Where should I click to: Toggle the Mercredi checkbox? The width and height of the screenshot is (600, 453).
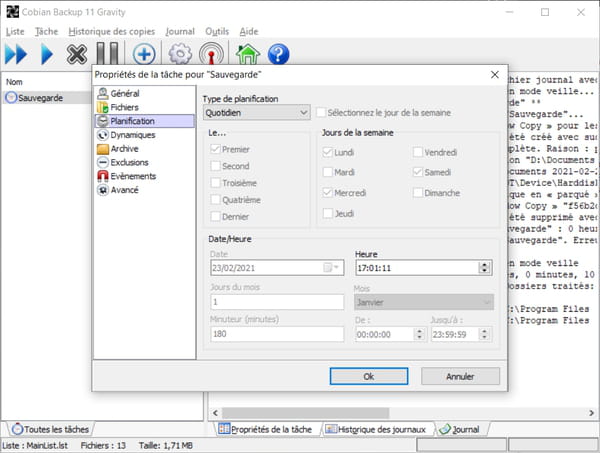[x=328, y=192]
